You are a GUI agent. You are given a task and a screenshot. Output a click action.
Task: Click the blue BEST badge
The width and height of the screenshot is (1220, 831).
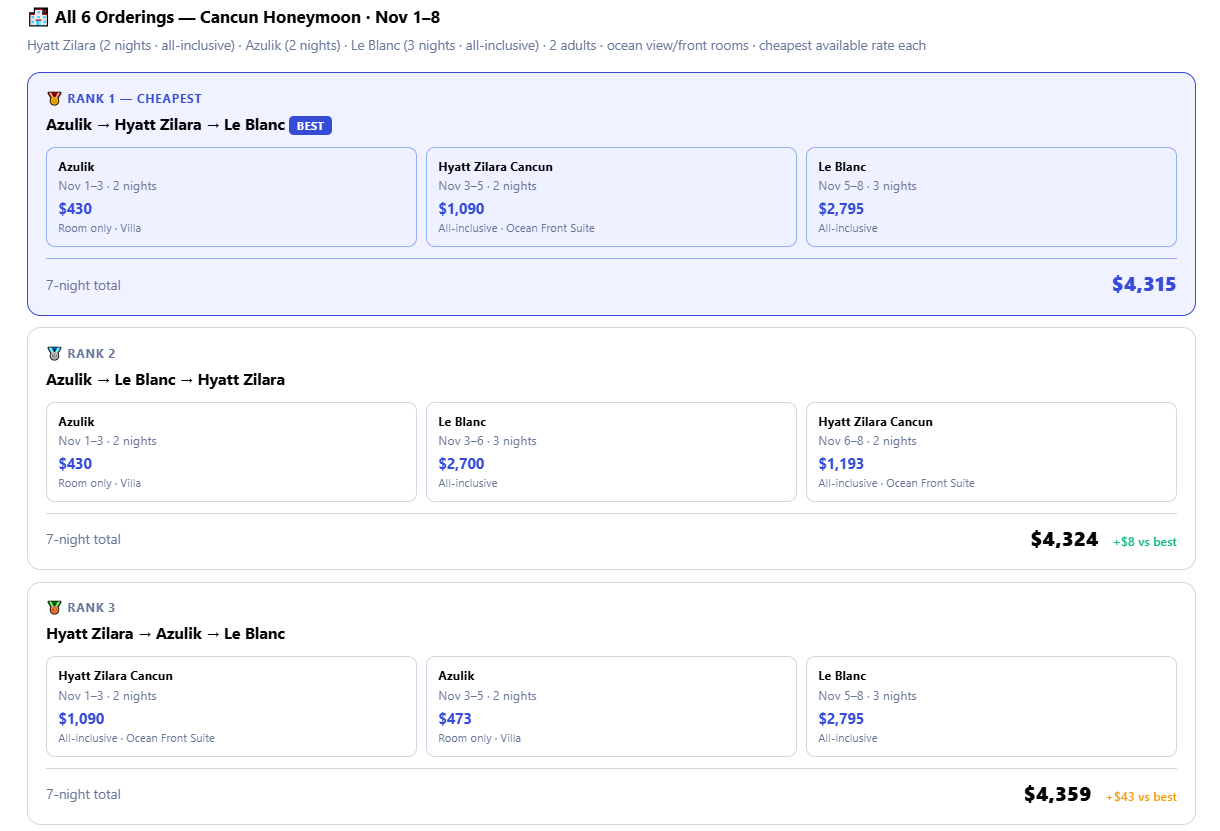click(310, 126)
